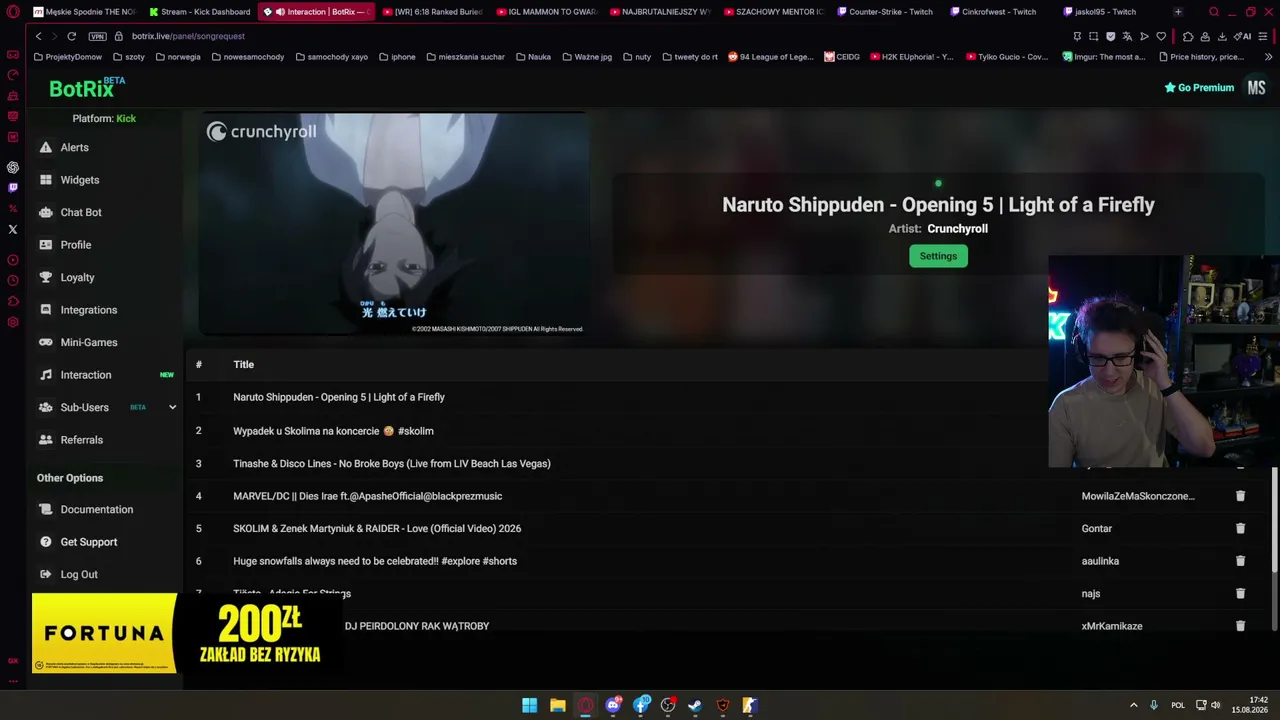Switch to the Cinkrofwest - Twitch tab
This screenshot has height=720, width=1280.
click(993, 12)
